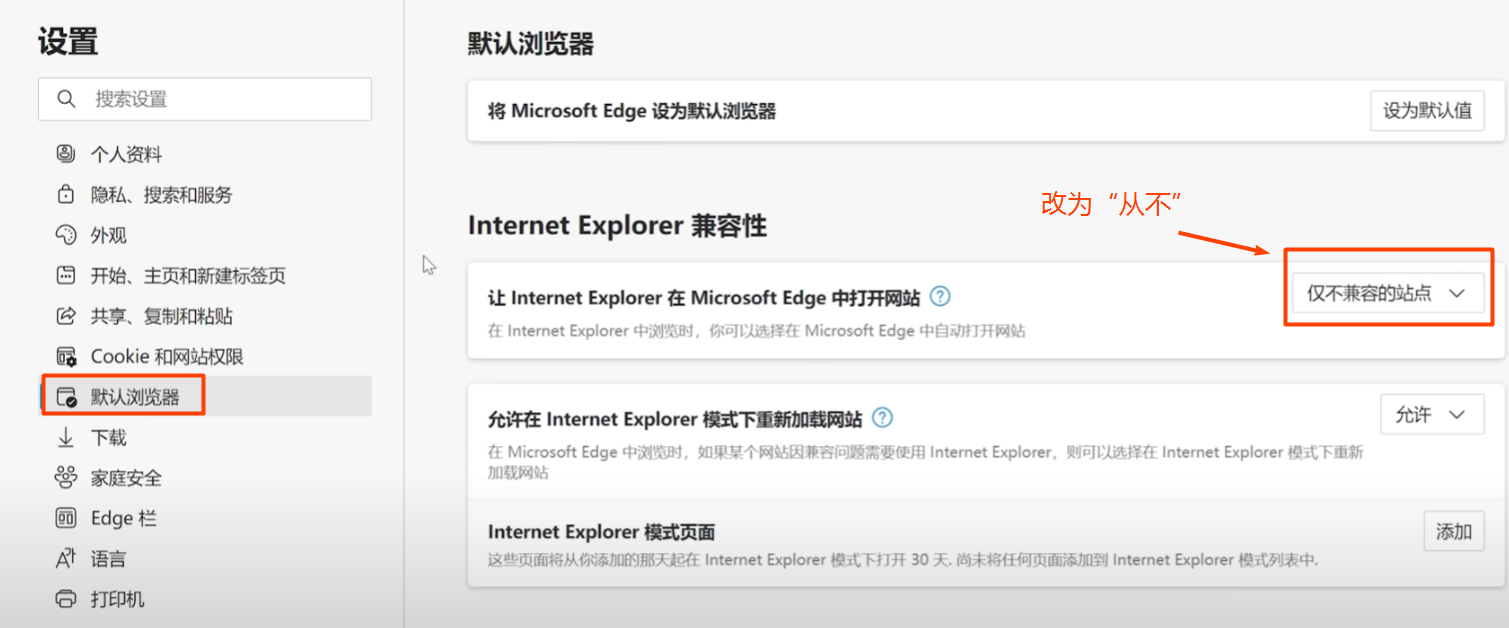Open the 个人资料 settings via its profile icon
1509x628 pixels.
pyautogui.click(x=64, y=153)
